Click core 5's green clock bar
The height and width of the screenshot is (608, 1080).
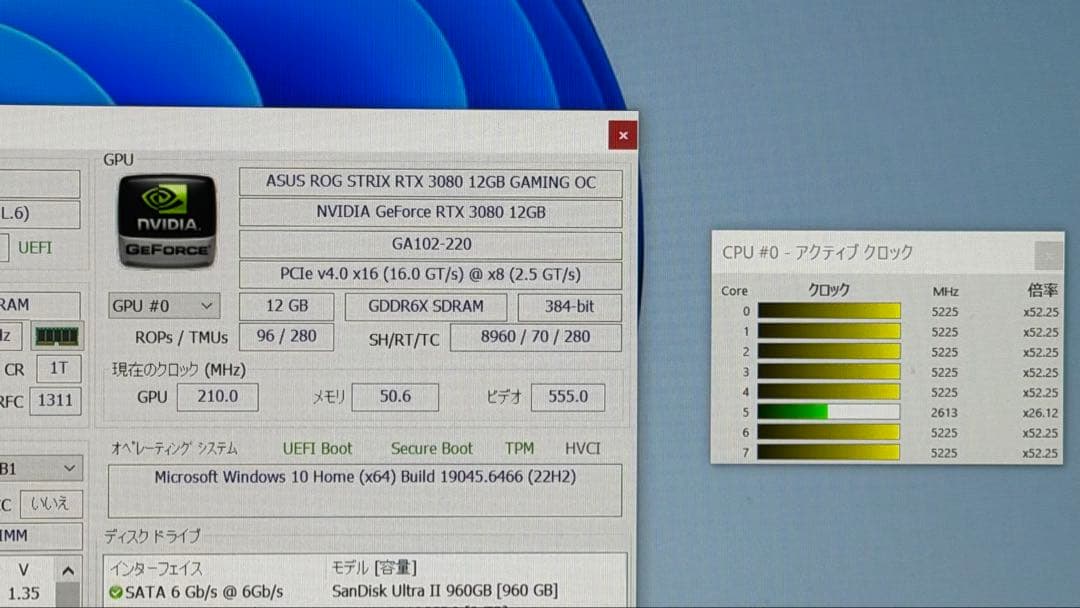(795, 412)
